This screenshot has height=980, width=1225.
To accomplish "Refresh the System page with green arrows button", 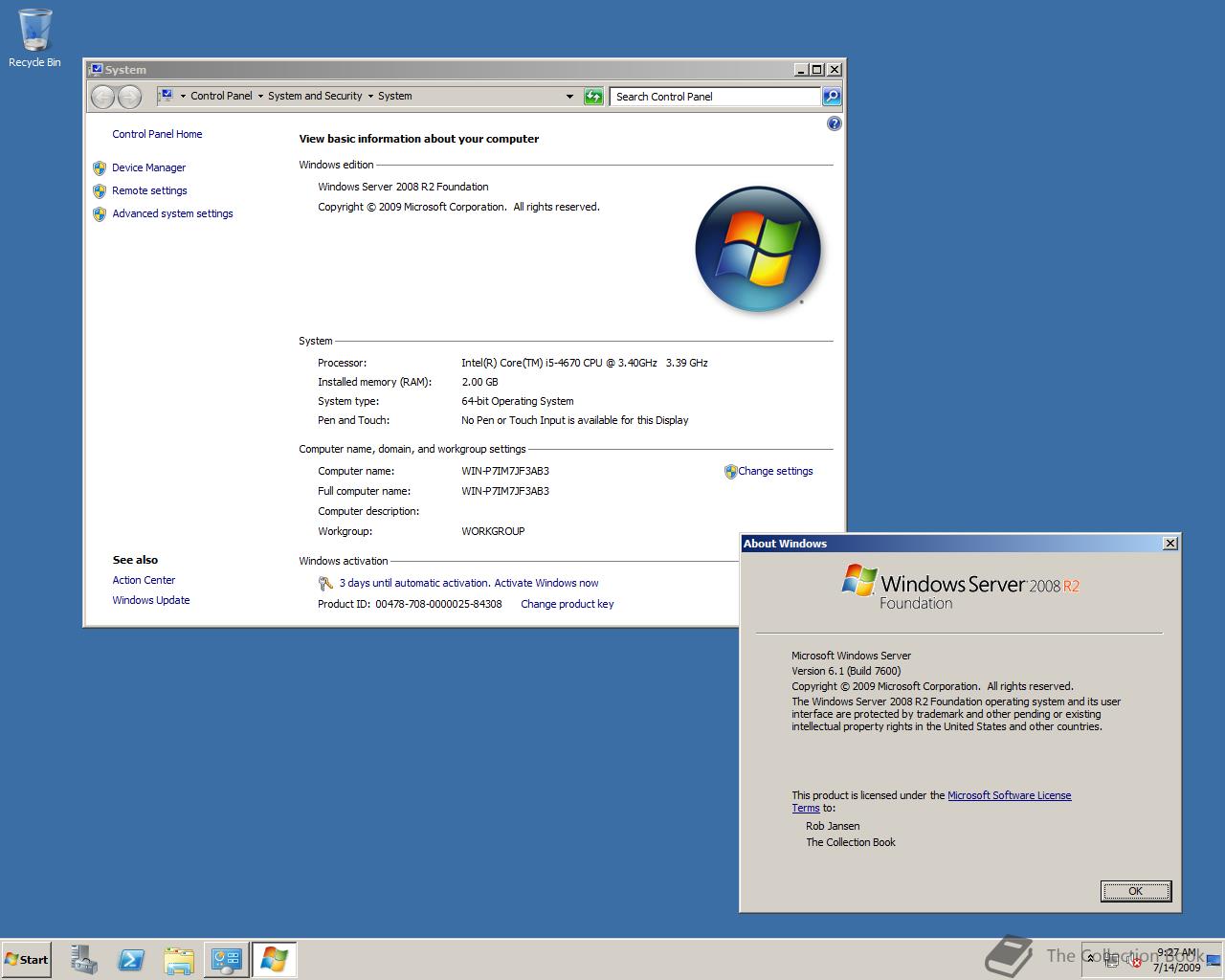I will coord(593,97).
